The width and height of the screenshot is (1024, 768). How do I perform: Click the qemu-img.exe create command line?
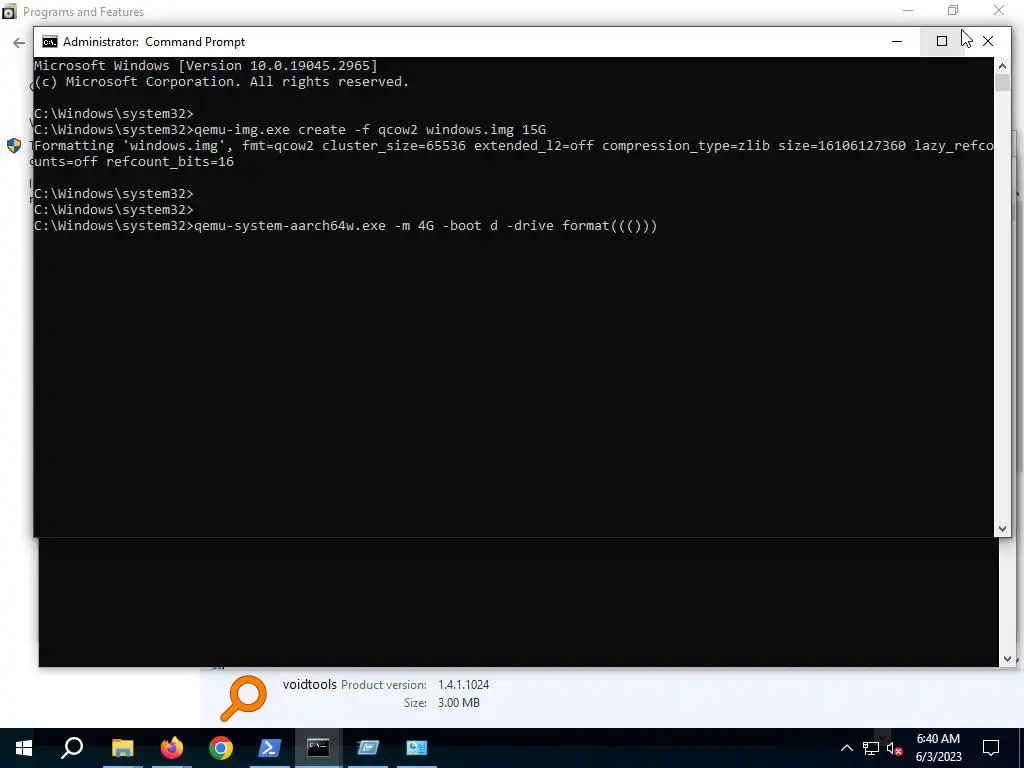point(290,129)
